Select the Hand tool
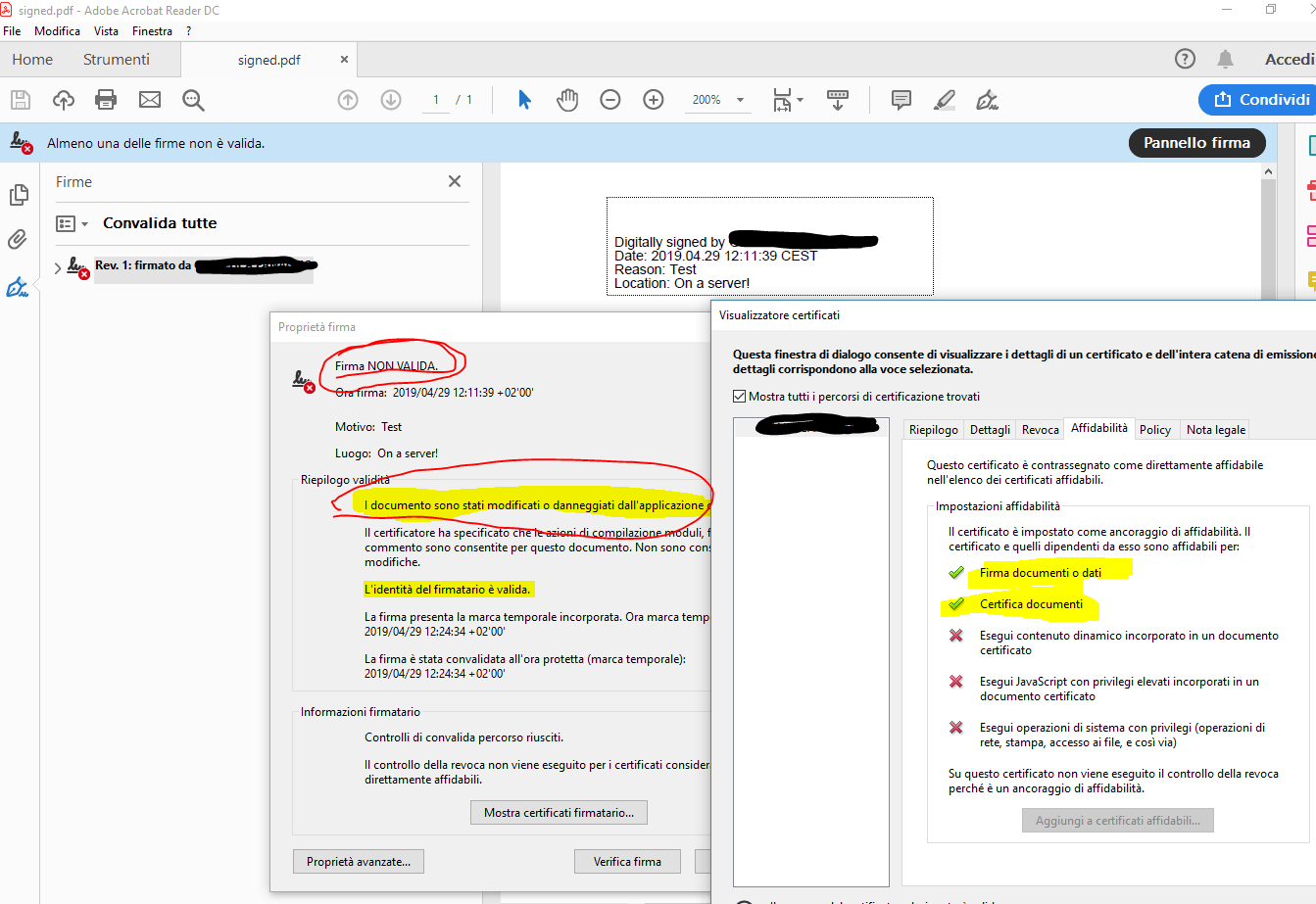The width and height of the screenshot is (1316, 904). click(566, 99)
